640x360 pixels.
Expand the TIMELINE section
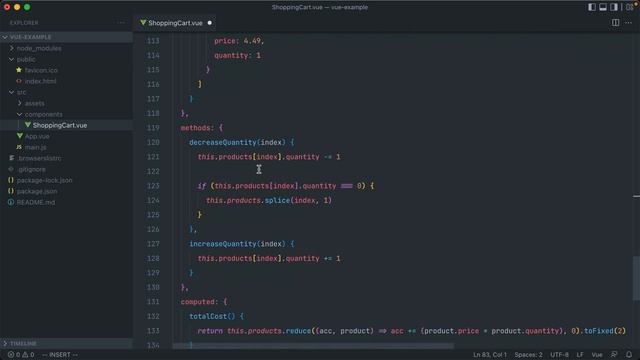tap(66, 344)
